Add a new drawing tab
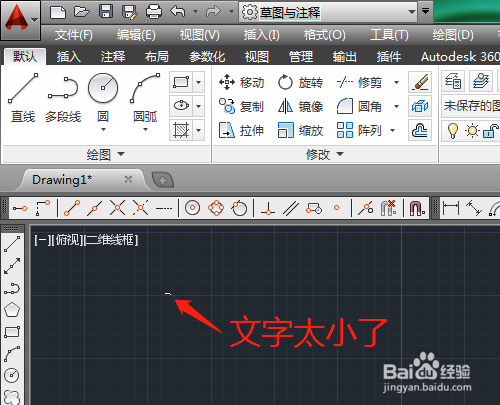Viewport: 500px width, 405px height. (163, 180)
